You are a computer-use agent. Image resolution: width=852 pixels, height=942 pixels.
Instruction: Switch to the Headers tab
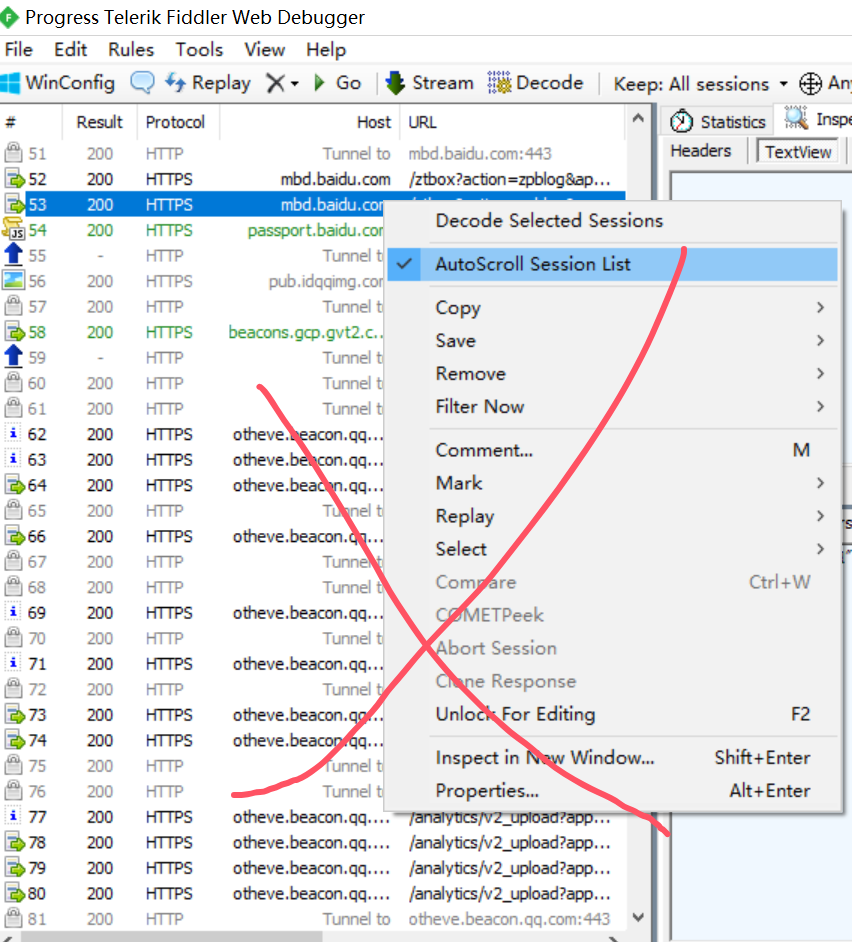(x=701, y=151)
